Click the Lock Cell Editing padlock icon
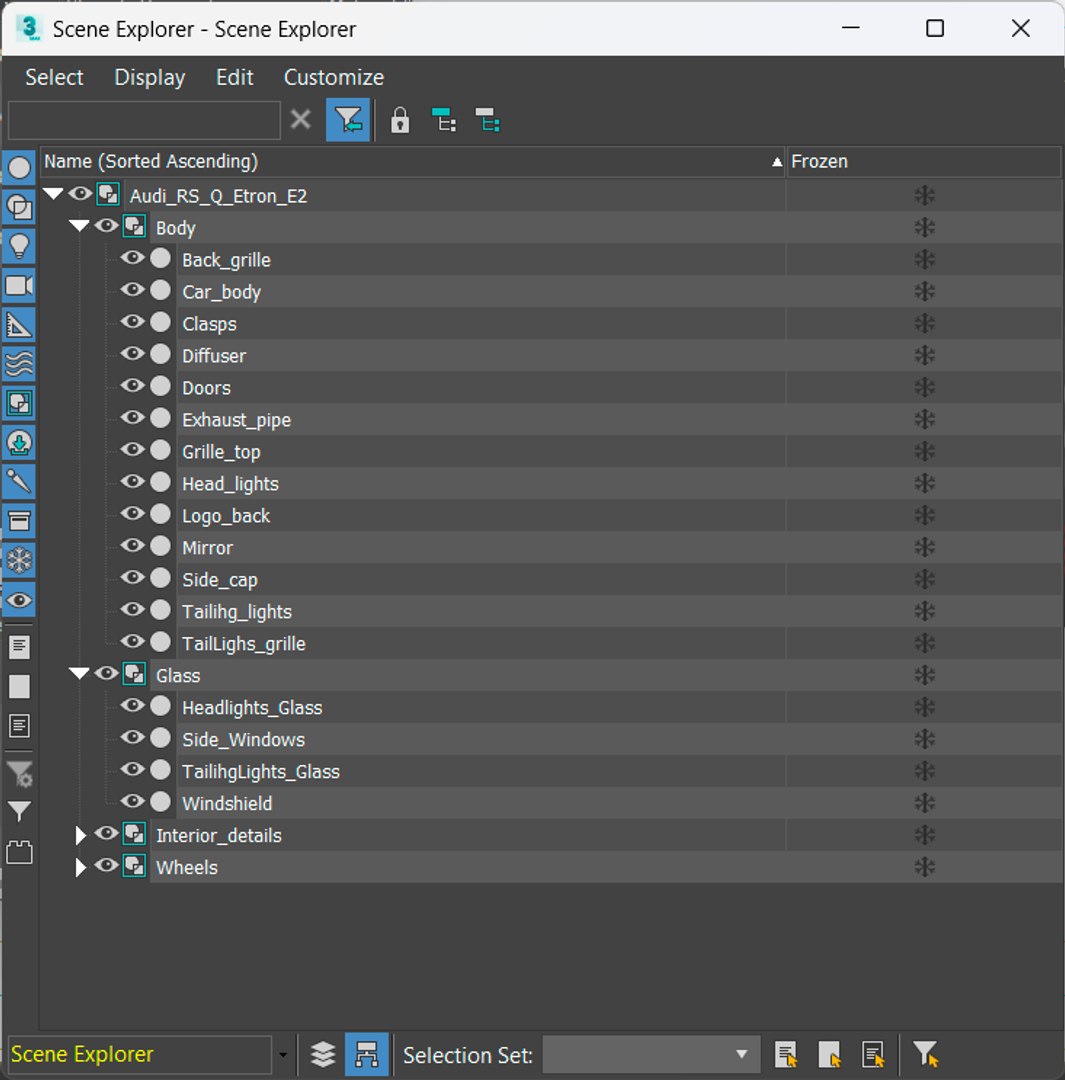The width and height of the screenshot is (1065, 1080). [400, 121]
